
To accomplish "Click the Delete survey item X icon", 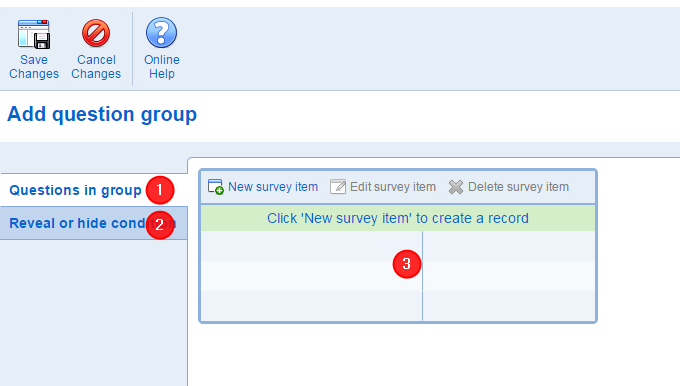I will [456, 187].
